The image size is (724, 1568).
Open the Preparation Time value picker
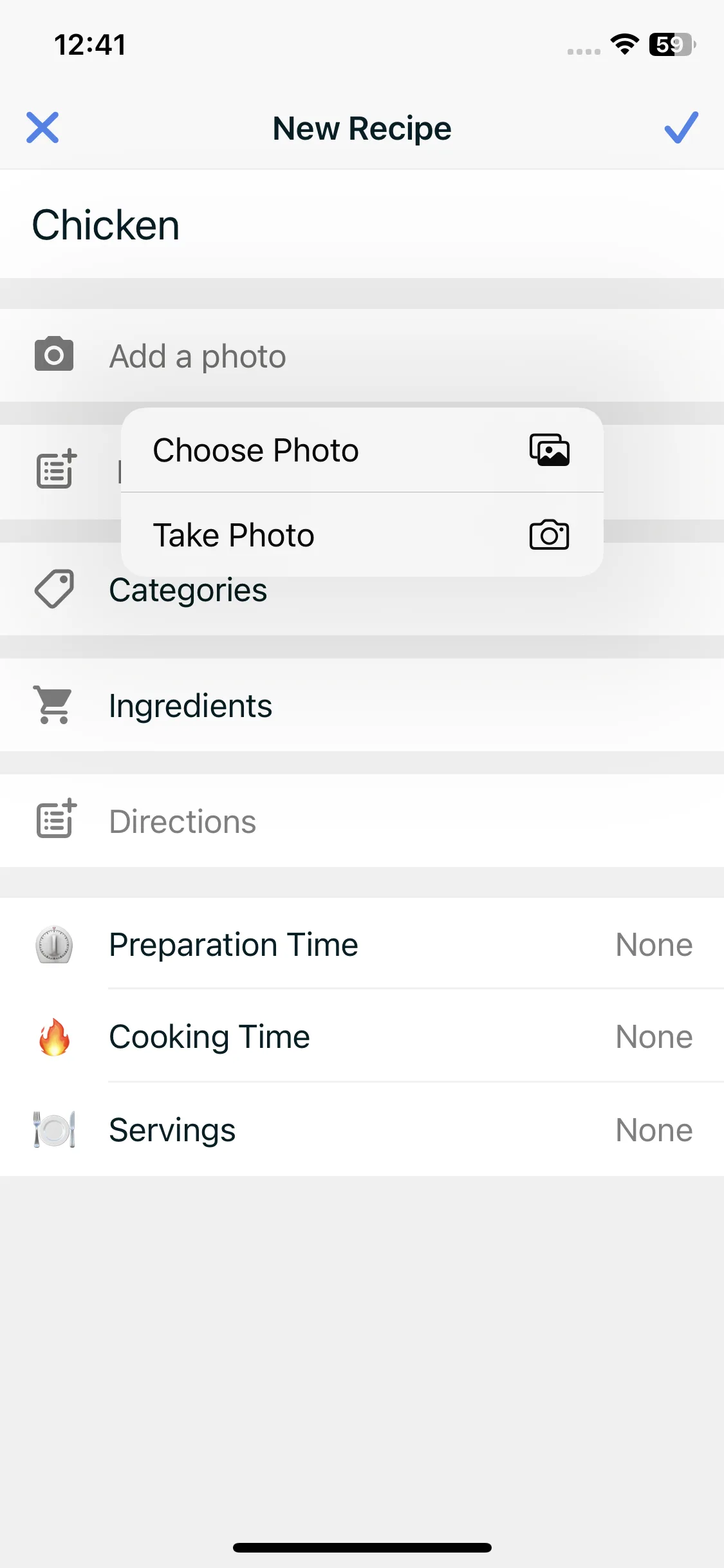(653, 945)
